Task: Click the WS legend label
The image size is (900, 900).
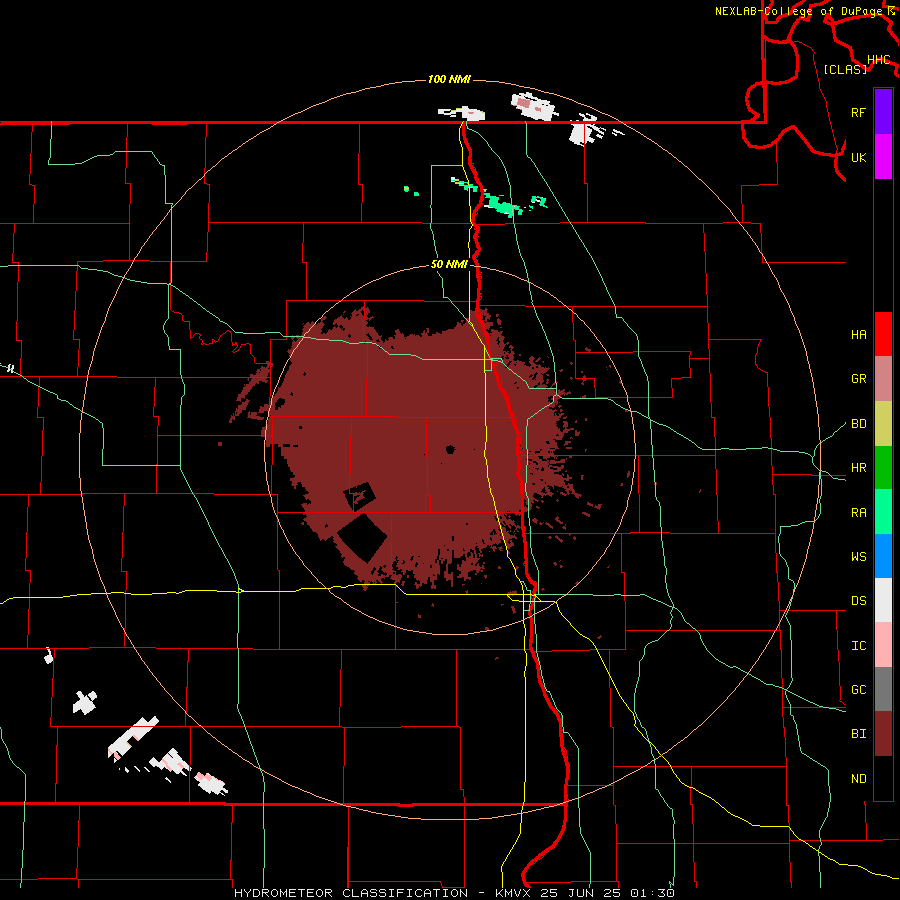Action: coord(858,557)
